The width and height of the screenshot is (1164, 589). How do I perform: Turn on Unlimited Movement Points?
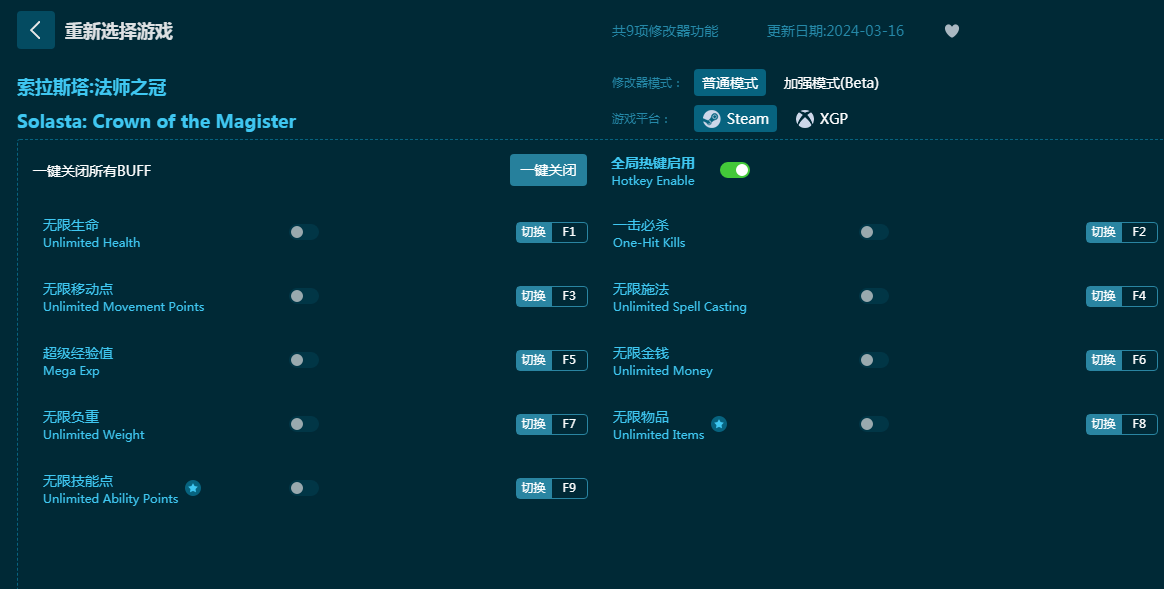(304, 296)
